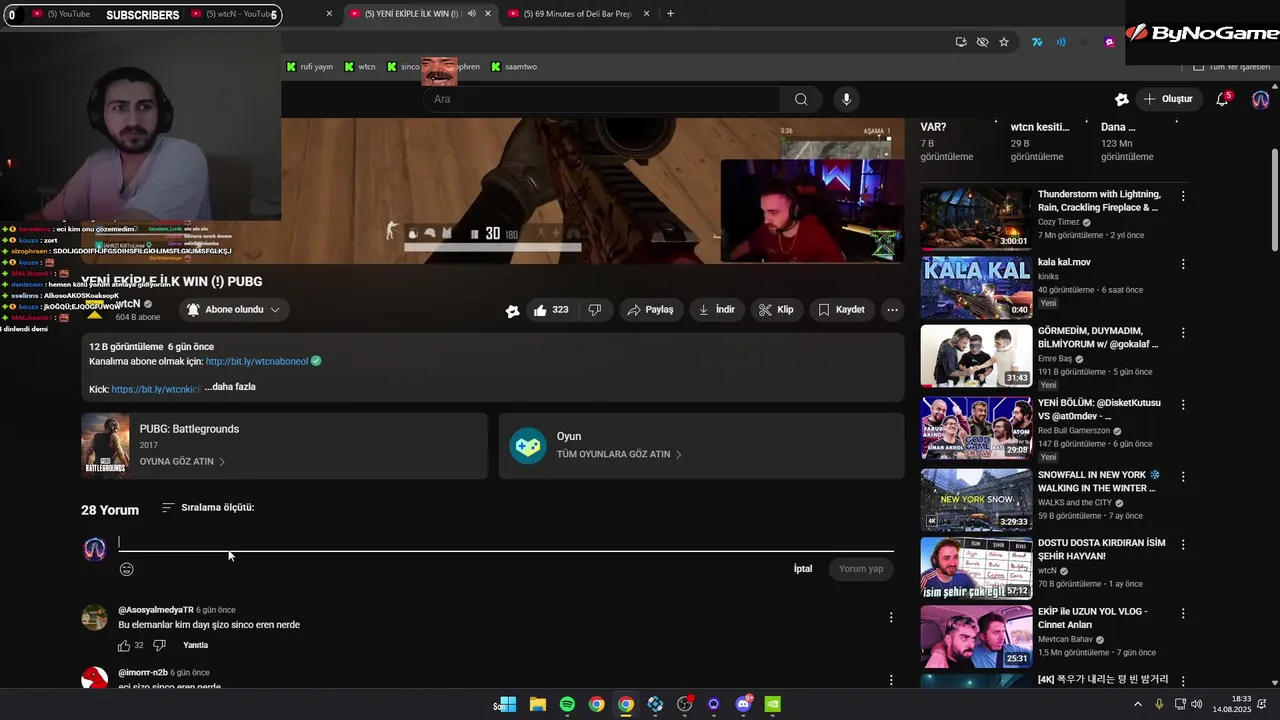1280x720 pixels.
Task: Open options menu for kala kal.mov video
Action: (x=1183, y=264)
